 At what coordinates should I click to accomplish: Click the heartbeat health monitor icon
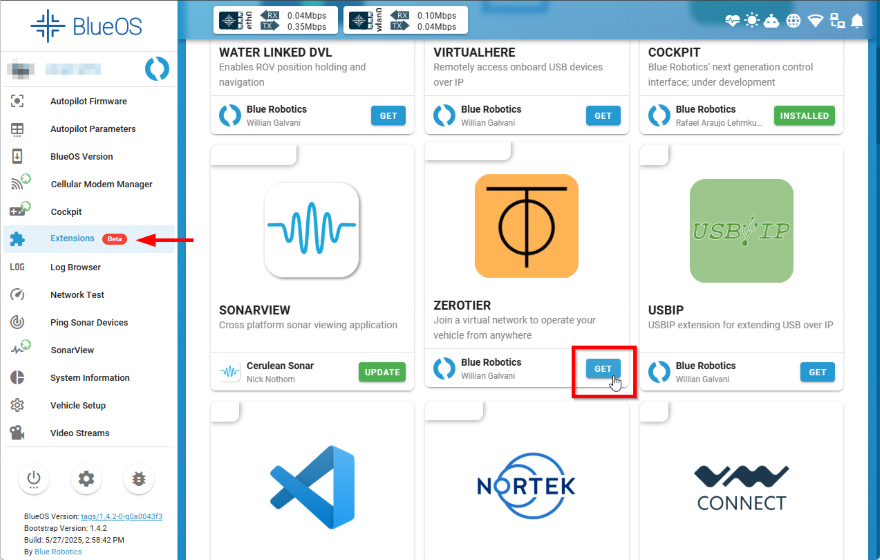point(732,21)
